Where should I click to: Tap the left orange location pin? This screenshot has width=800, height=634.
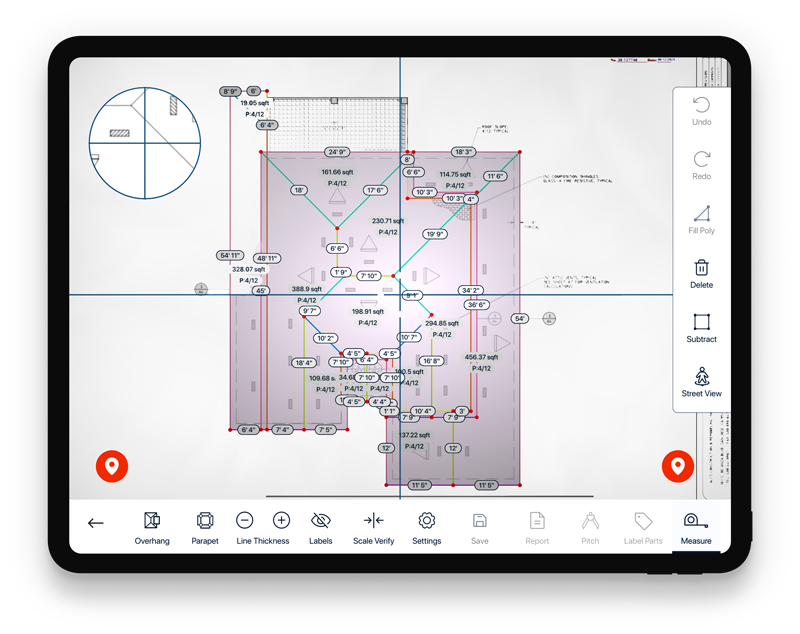[111, 466]
